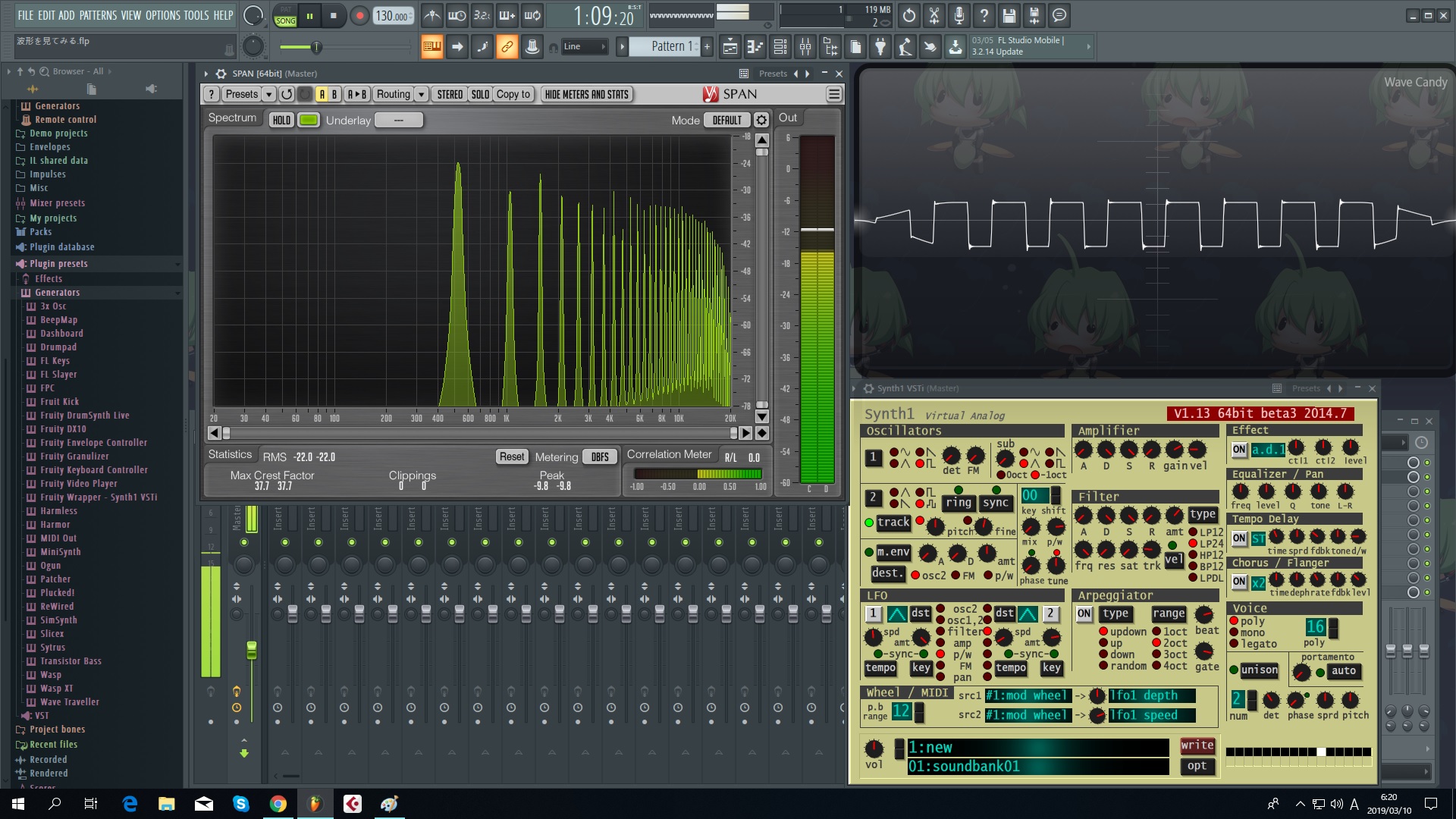
Task: Click the record button
Action: [359, 15]
